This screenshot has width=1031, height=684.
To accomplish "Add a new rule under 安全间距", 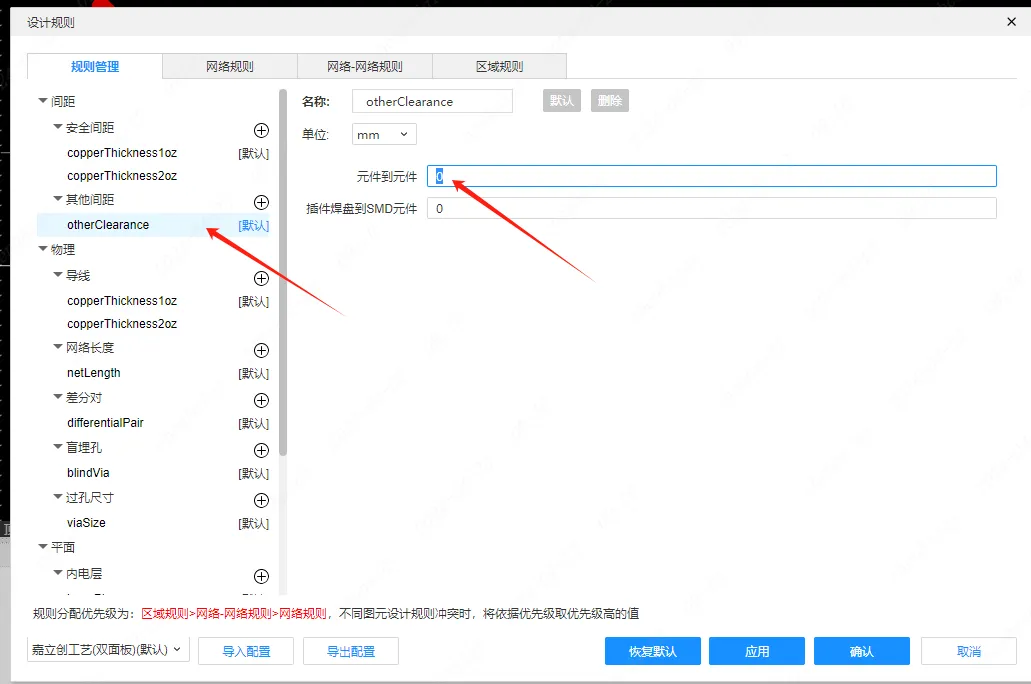I will tap(261, 130).
